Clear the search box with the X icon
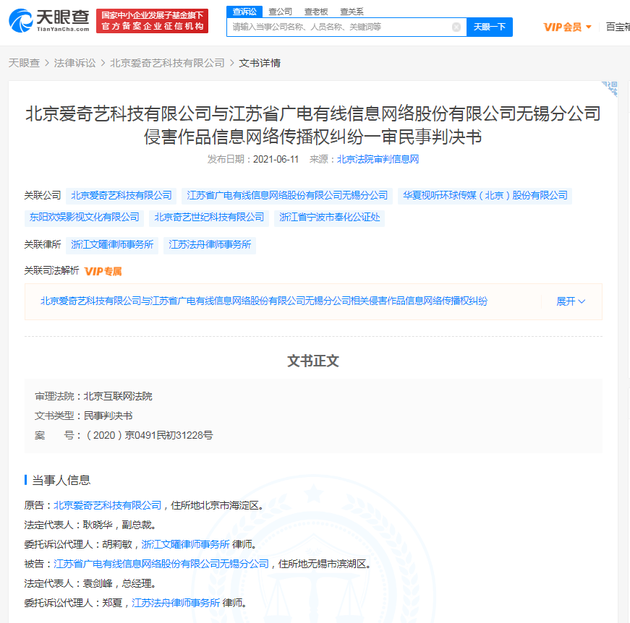Screen dimensions: 630x623 (456, 27)
